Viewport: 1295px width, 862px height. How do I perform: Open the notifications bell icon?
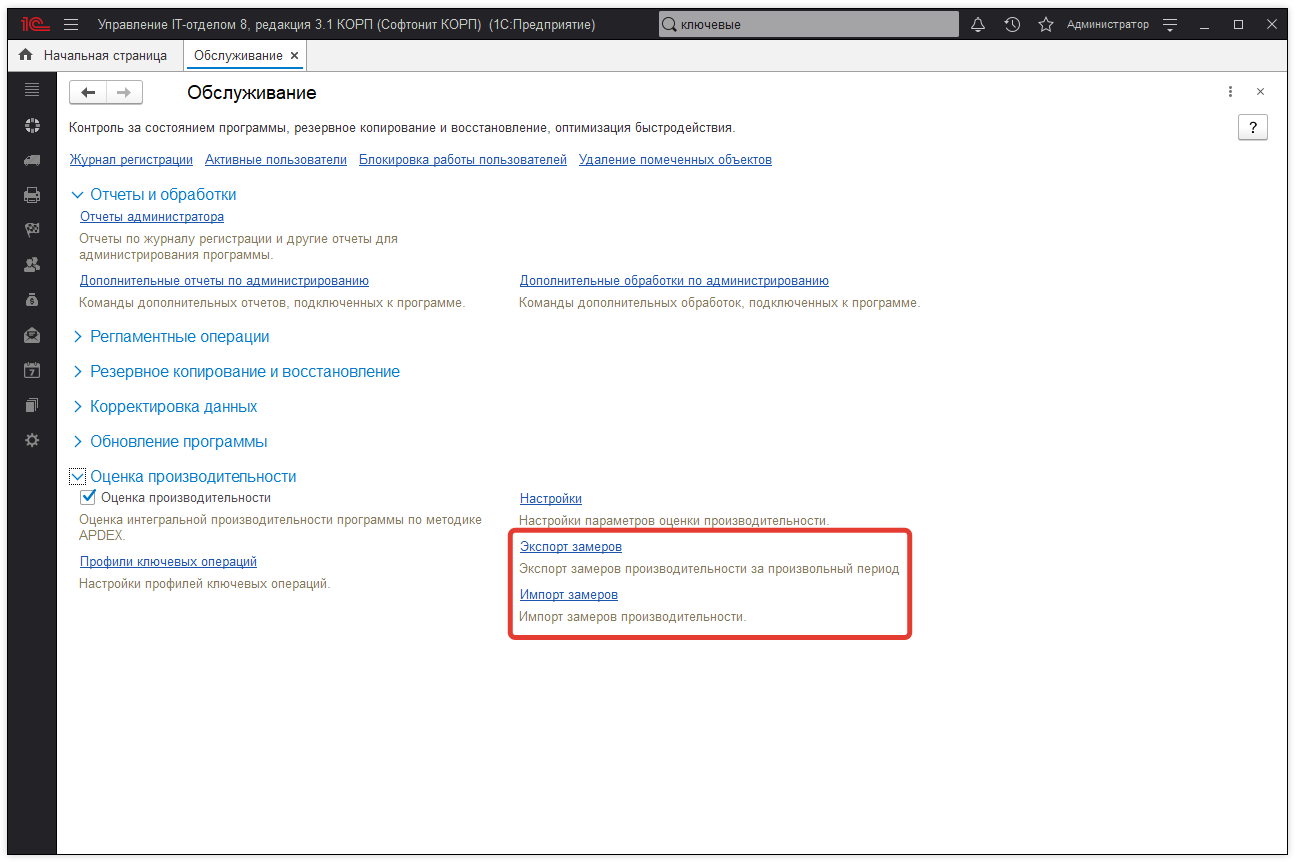pos(978,24)
